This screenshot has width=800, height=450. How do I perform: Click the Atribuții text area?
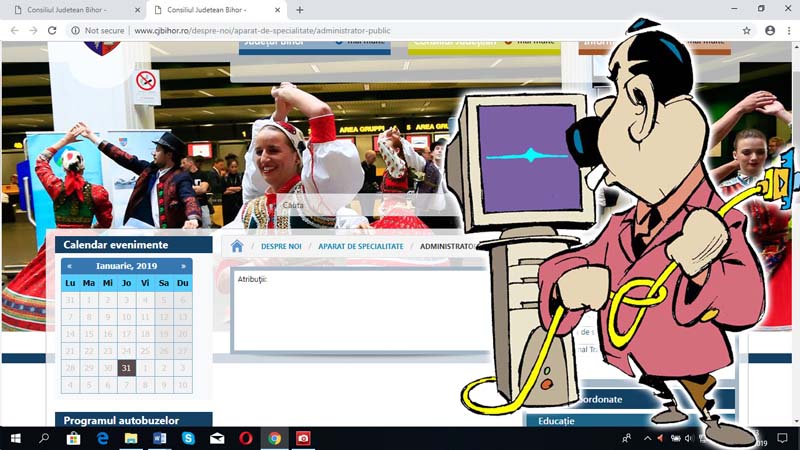tap(360, 310)
